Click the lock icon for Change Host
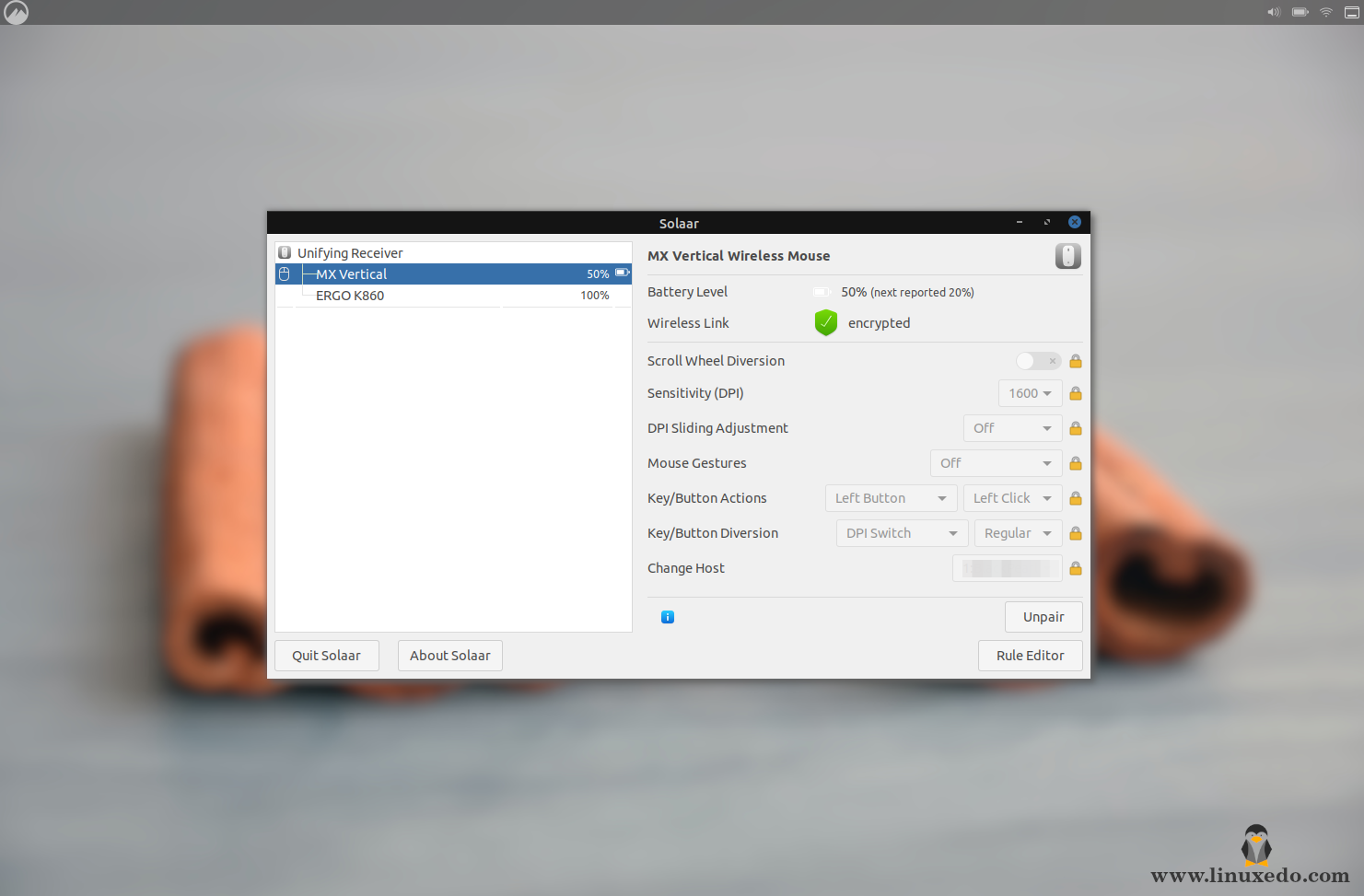 click(1075, 568)
